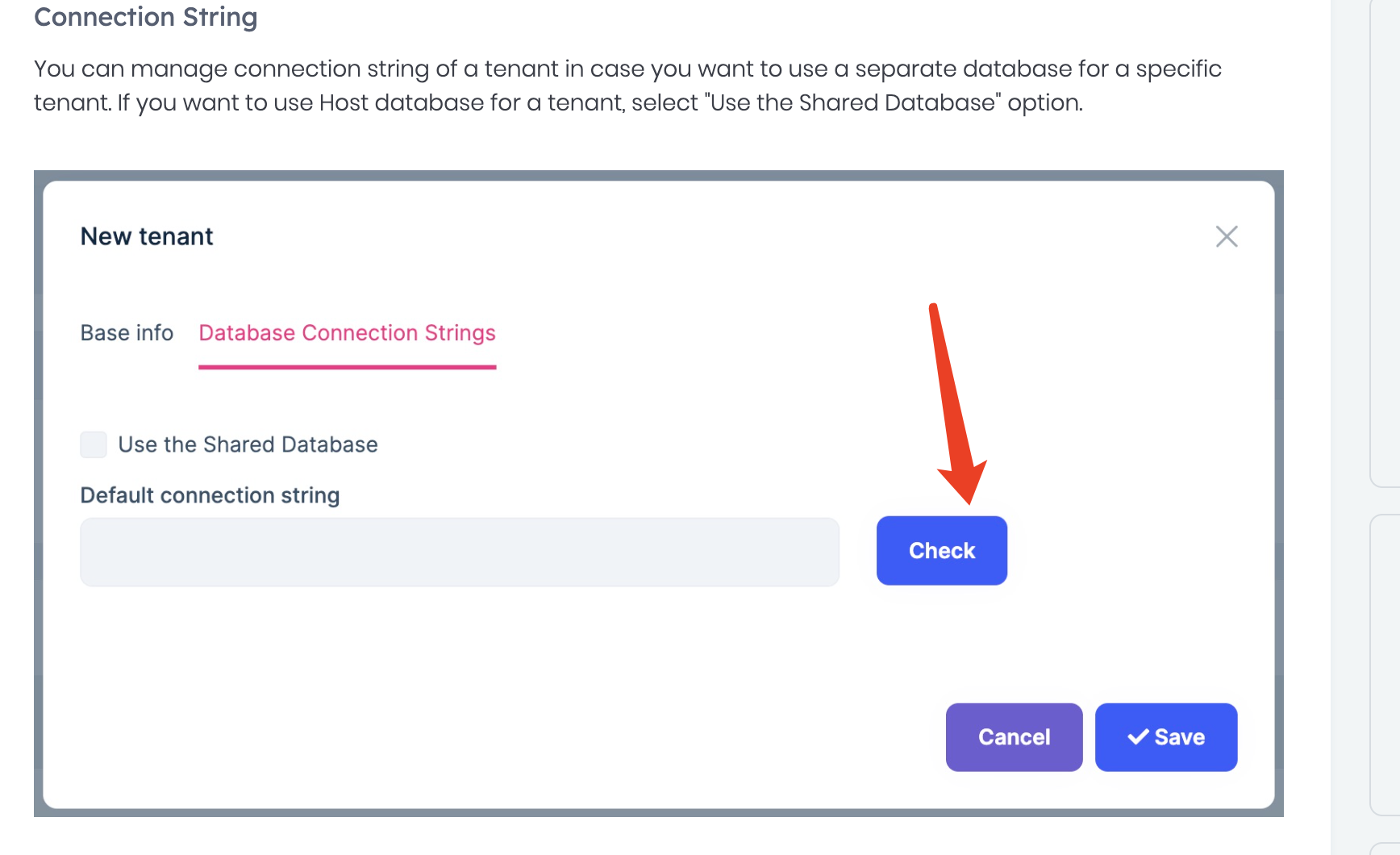Click the "New tenant" dialog title
The height and width of the screenshot is (855, 1400).
(147, 236)
